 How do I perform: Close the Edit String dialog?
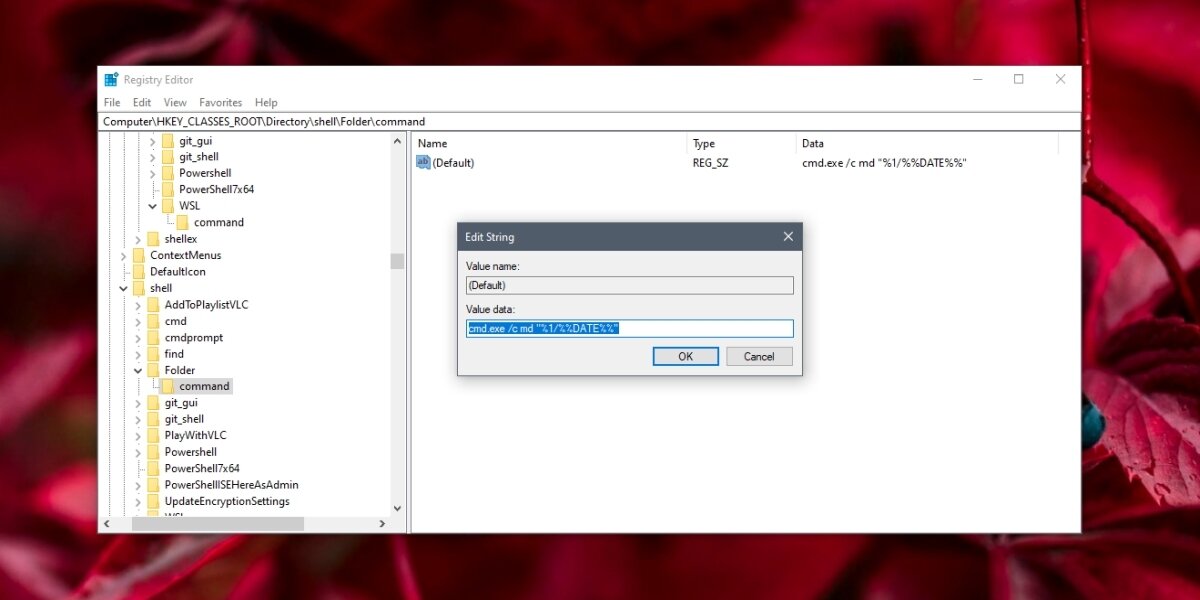pyautogui.click(x=788, y=237)
